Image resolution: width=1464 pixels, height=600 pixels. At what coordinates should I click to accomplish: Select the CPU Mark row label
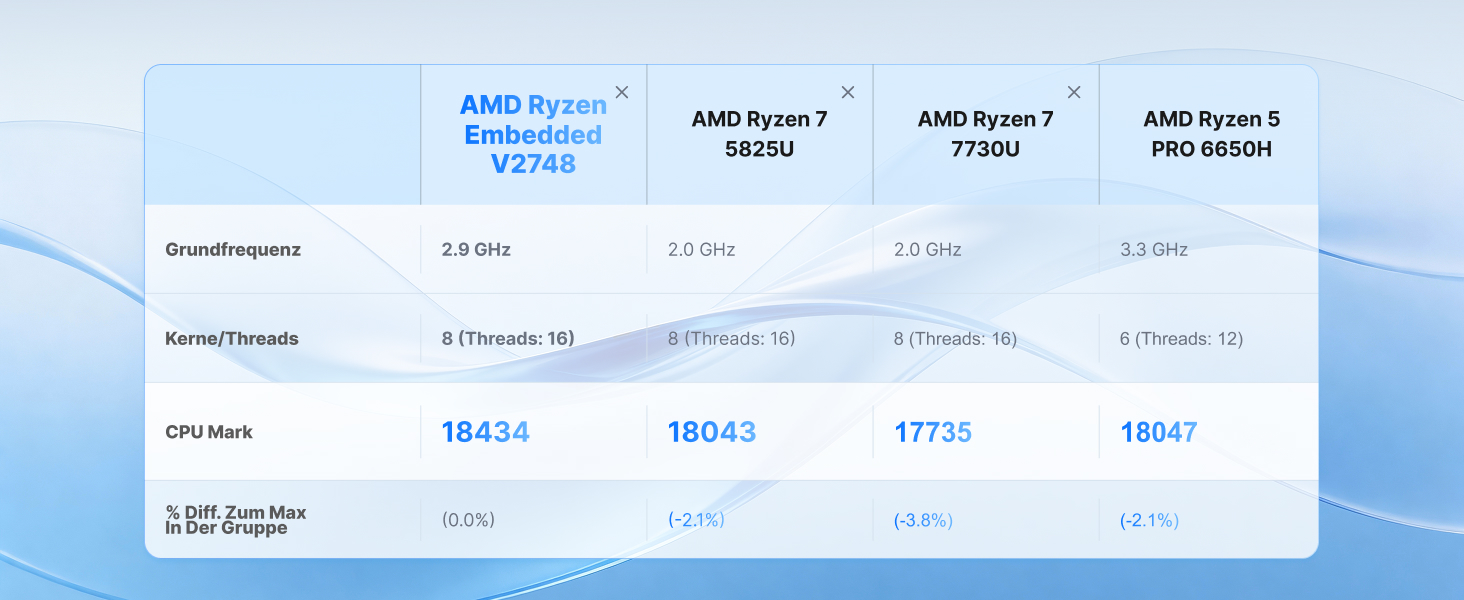209,432
